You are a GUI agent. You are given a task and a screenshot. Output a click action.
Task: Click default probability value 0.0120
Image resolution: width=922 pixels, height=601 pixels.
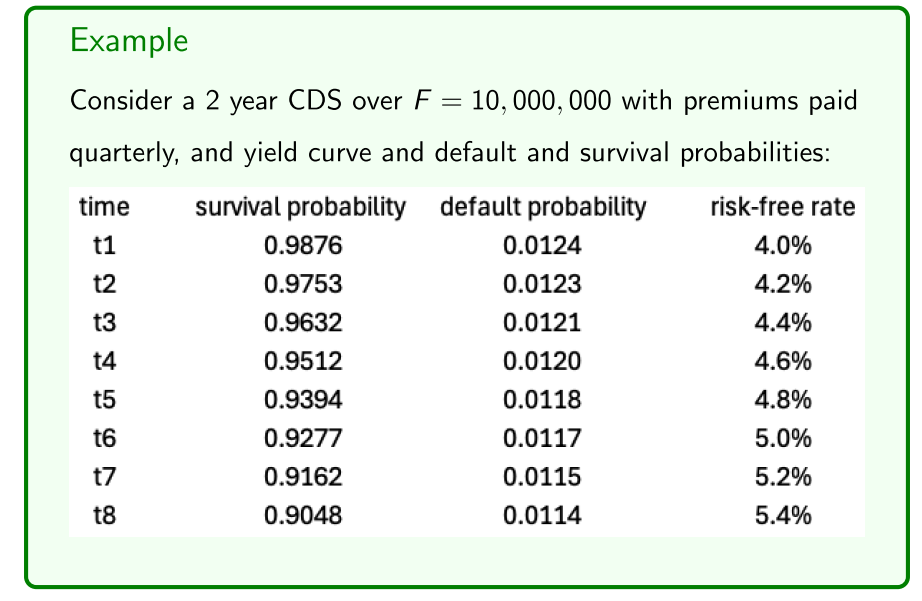coord(543,363)
